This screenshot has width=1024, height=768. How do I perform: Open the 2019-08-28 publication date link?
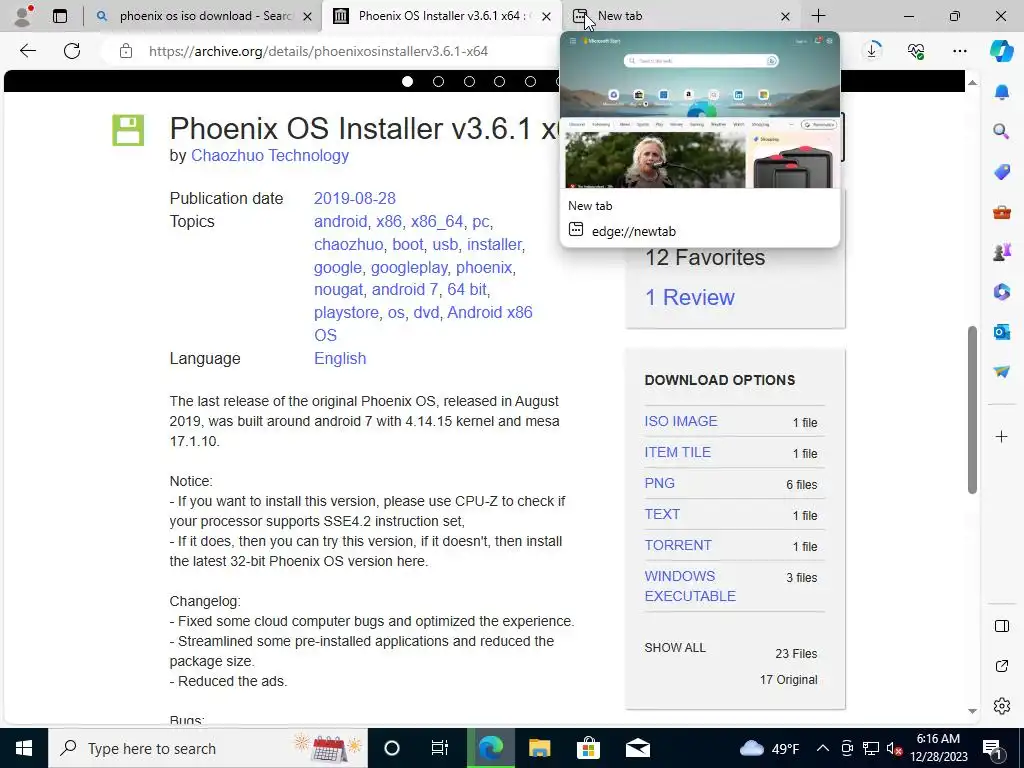(x=355, y=199)
